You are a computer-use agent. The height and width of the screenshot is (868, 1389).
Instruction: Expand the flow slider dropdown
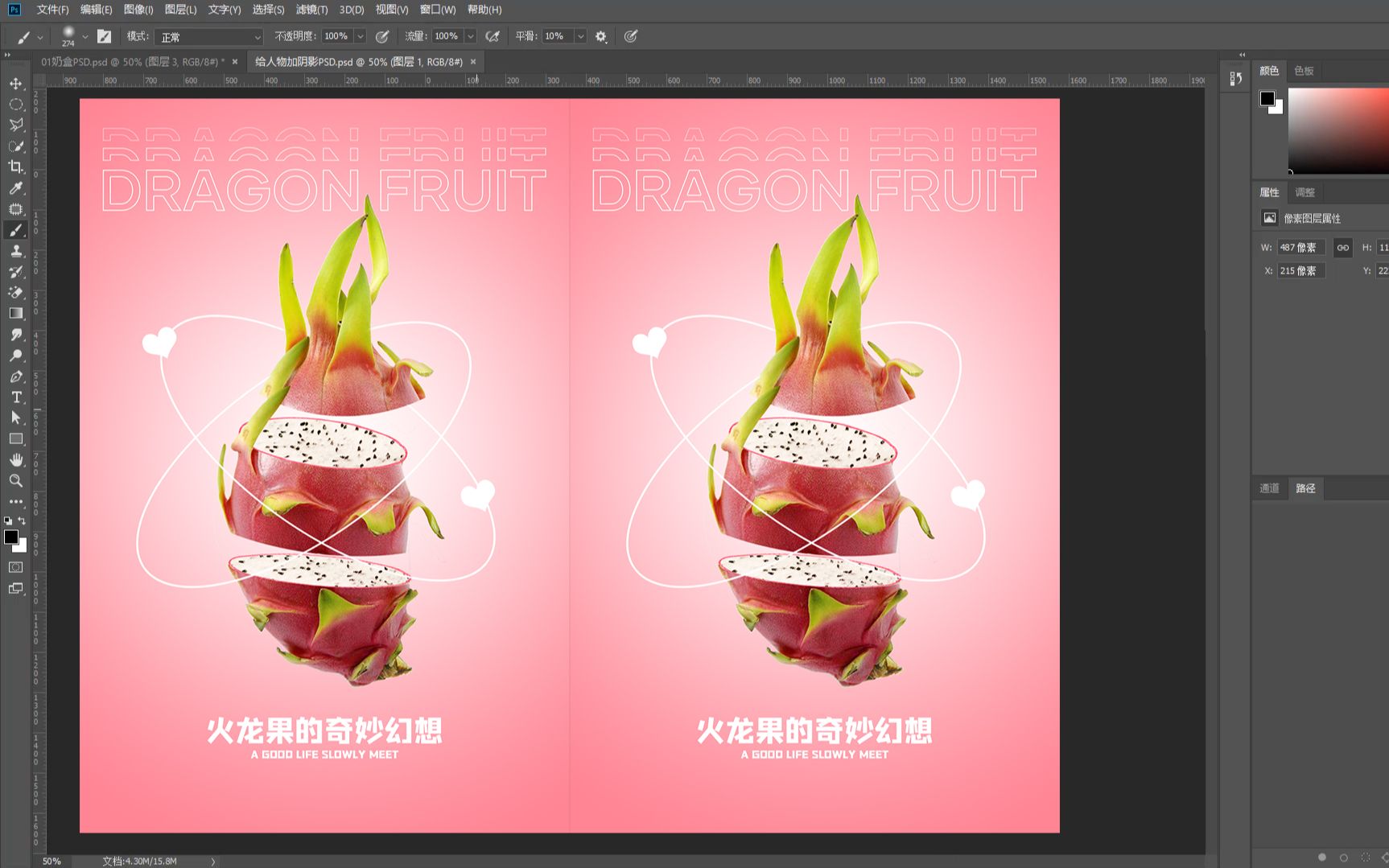click(471, 36)
